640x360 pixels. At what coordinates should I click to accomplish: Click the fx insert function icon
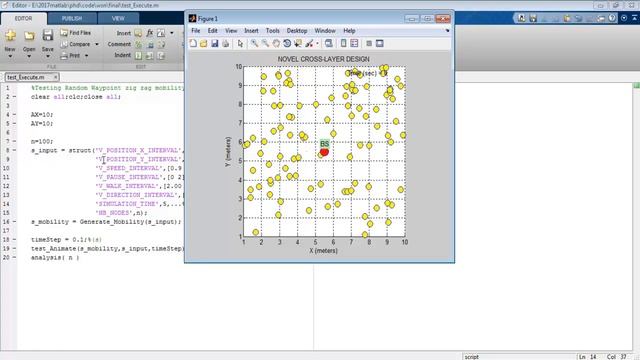tap(150, 33)
